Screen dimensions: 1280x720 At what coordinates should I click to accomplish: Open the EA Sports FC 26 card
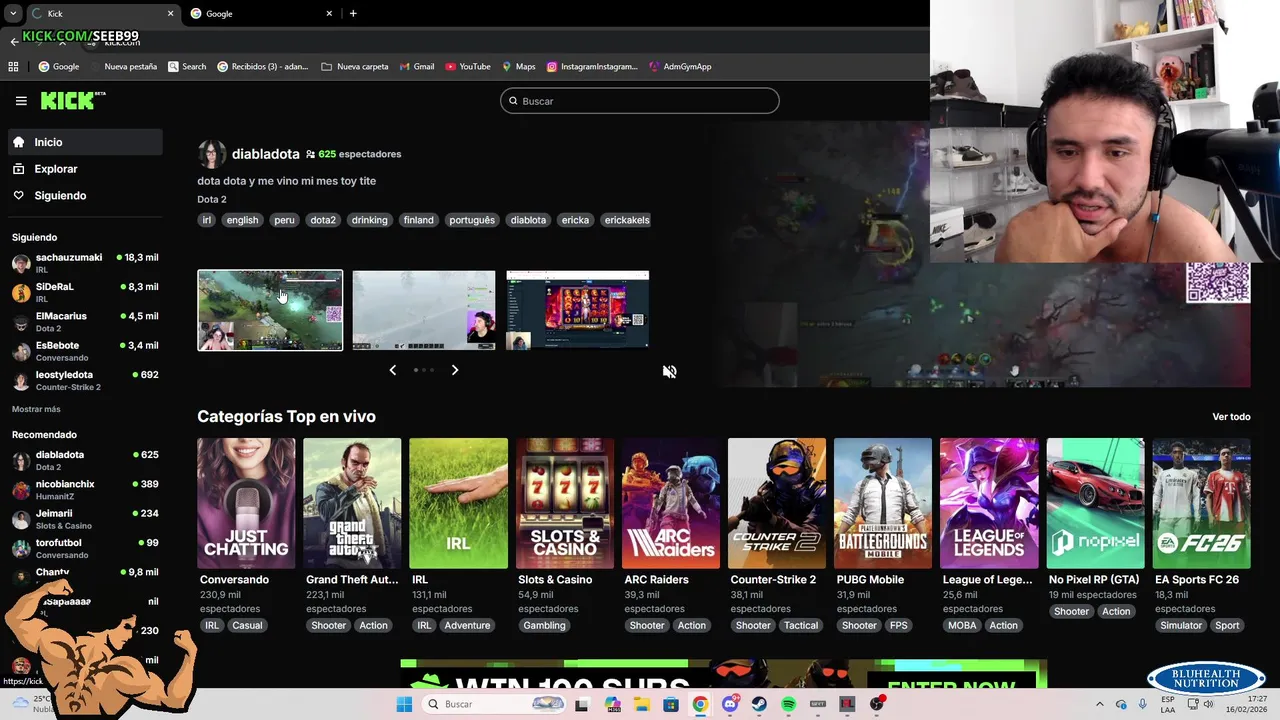pyautogui.click(x=1201, y=503)
